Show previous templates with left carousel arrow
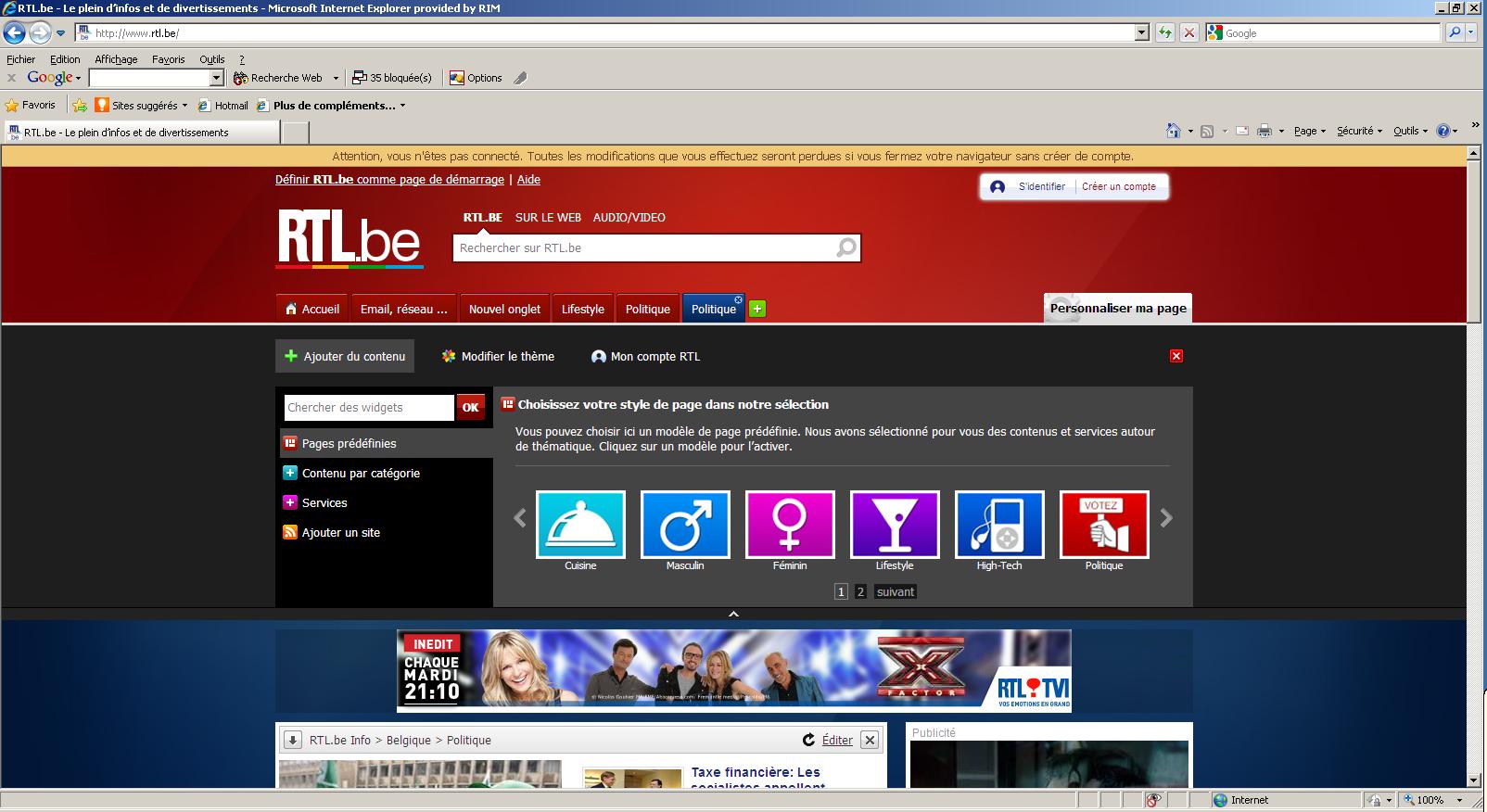1487x812 pixels. pyautogui.click(x=520, y=518)
